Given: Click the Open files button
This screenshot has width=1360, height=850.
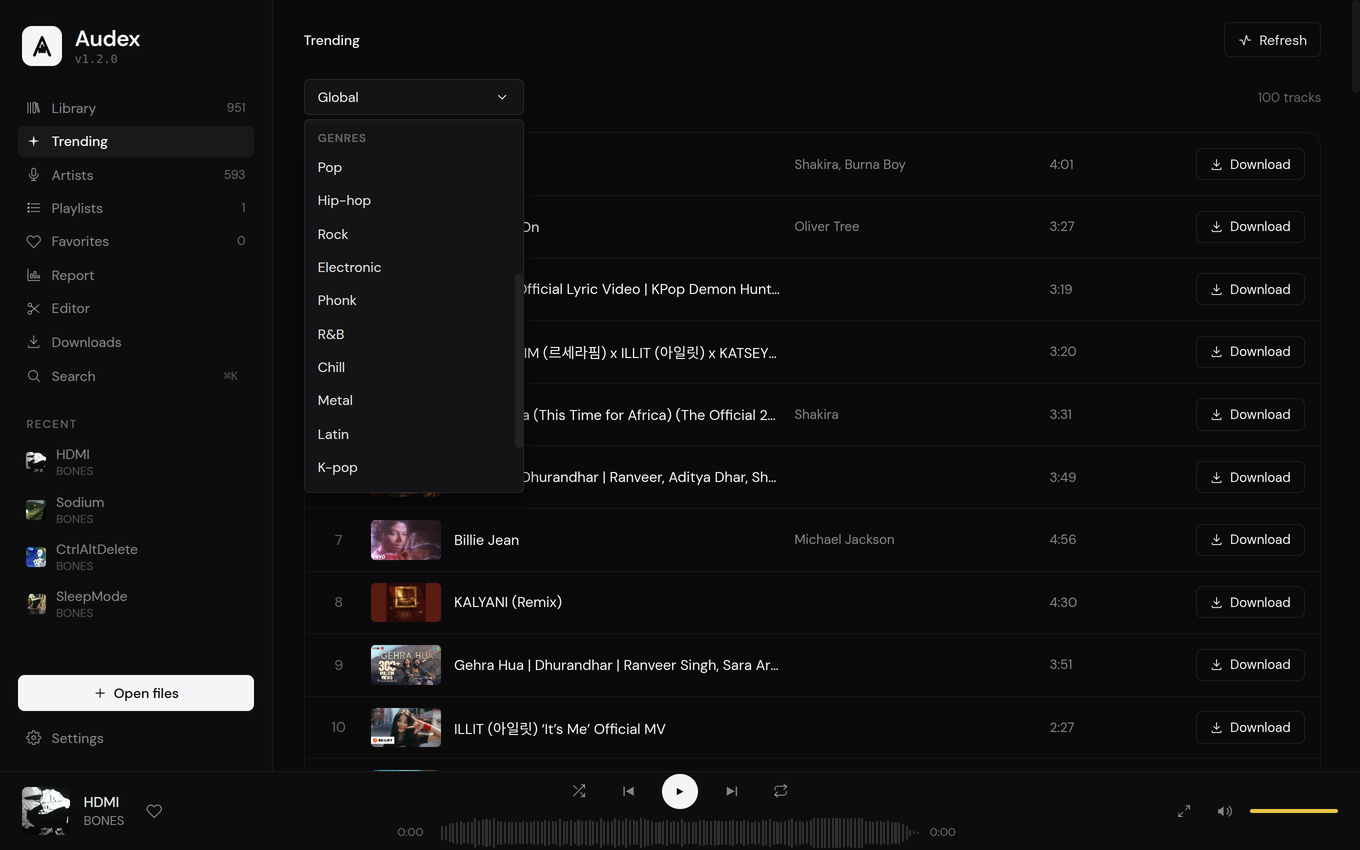Looking at the screenshot, I should pyautogui.click(x=136, y=693).
